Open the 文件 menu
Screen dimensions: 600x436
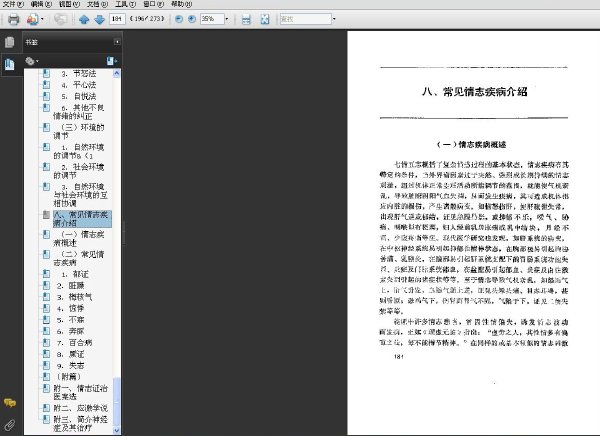pos(13,4)
